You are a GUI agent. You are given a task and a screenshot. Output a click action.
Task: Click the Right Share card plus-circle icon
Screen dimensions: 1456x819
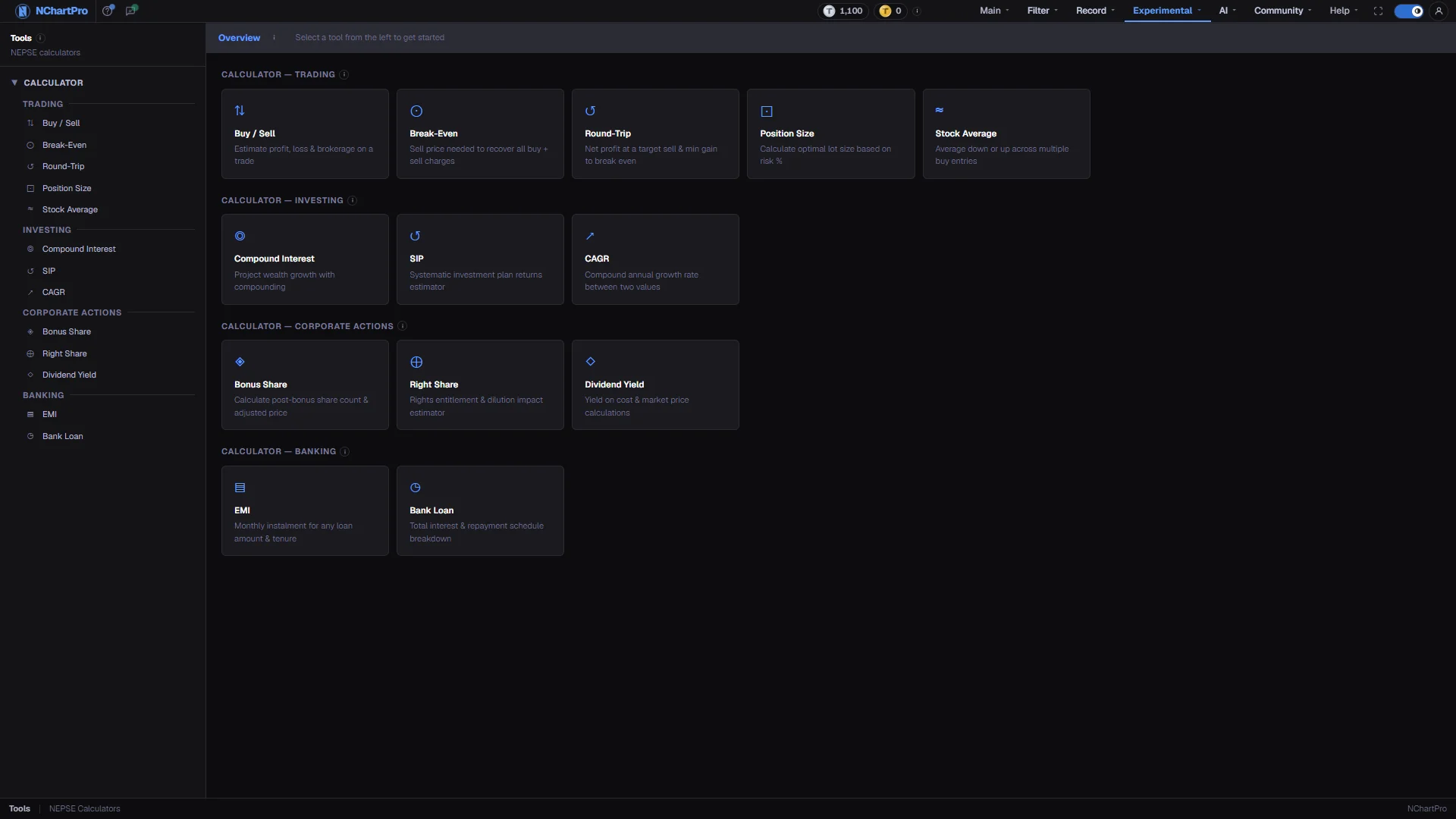coord(416,362)
